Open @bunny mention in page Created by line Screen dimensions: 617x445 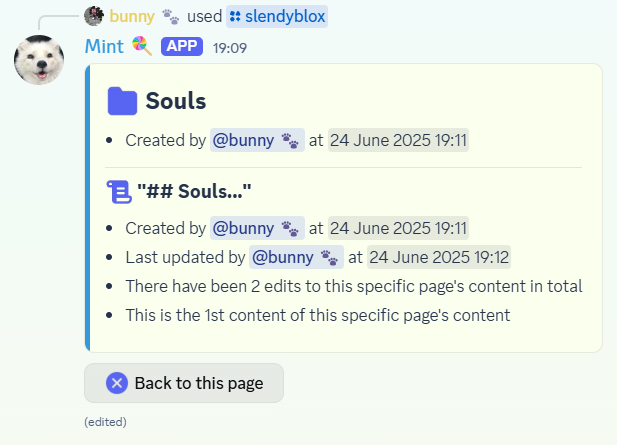click(x=257, y=228)
